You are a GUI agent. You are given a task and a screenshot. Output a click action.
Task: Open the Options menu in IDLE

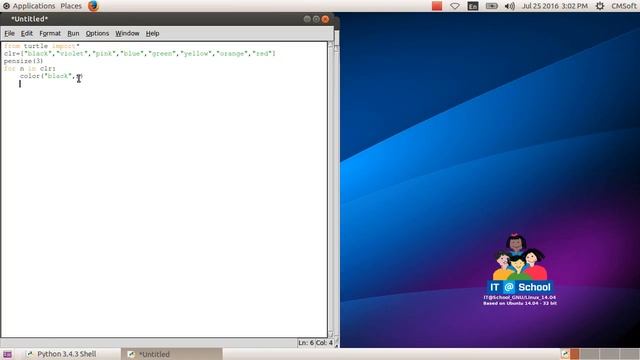click(97, 33)
